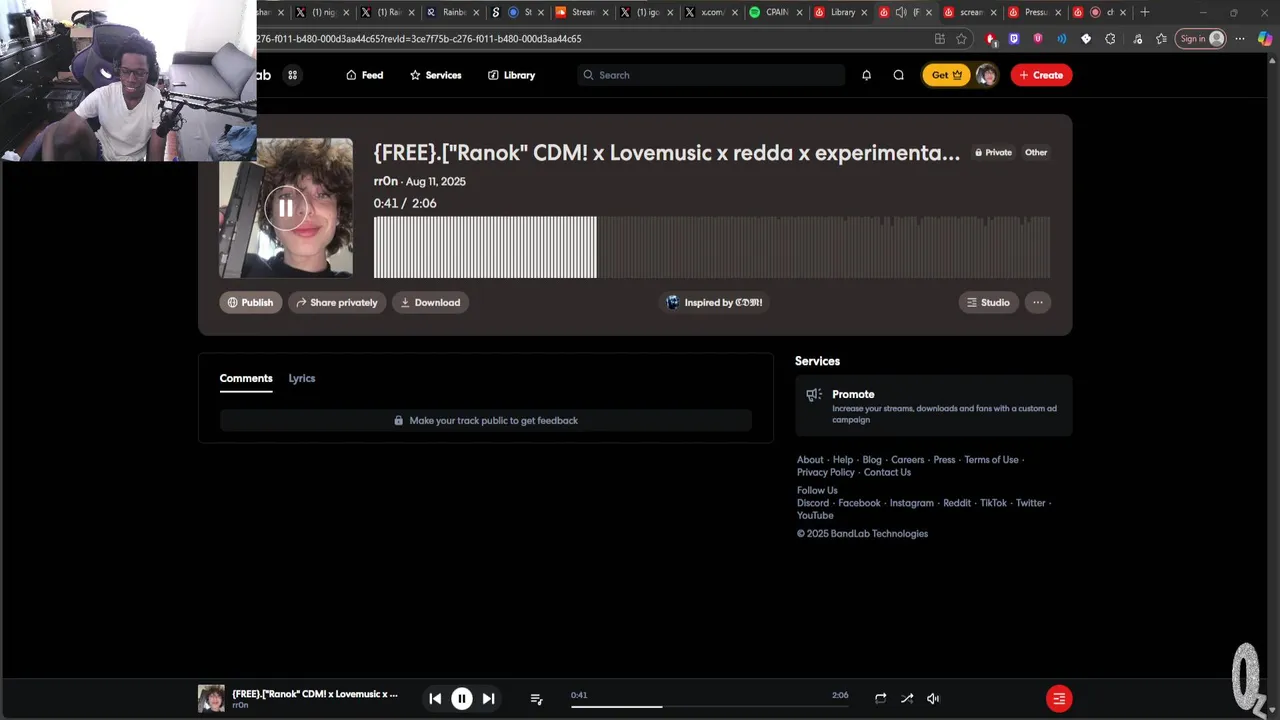Pause playback in the bottom player bar
This screenshot has height=720, width=1280.
click(x=462, y=699)
